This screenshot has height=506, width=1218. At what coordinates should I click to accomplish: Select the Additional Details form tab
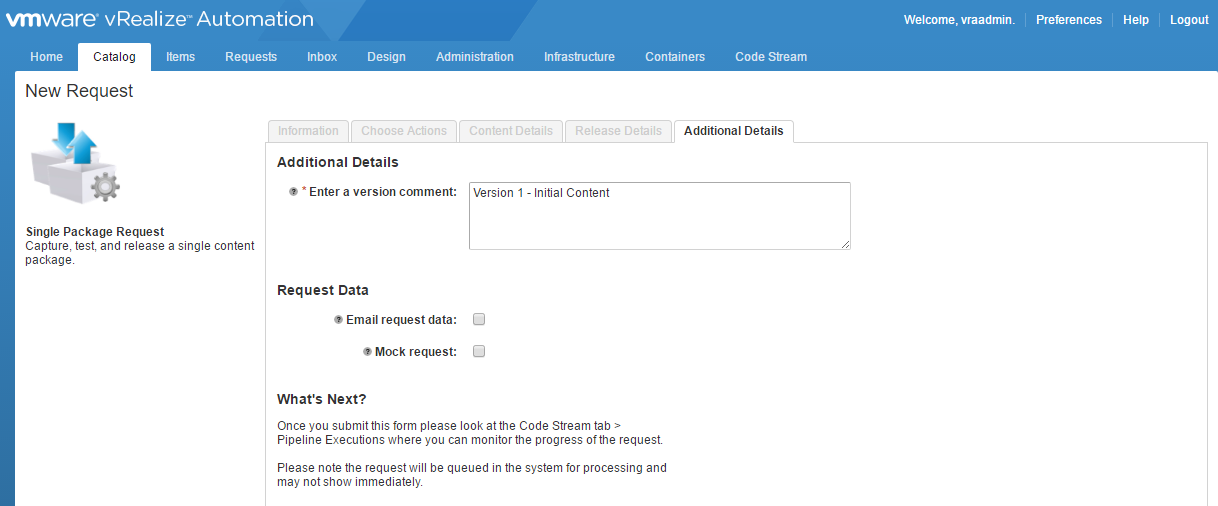point(733,131)
